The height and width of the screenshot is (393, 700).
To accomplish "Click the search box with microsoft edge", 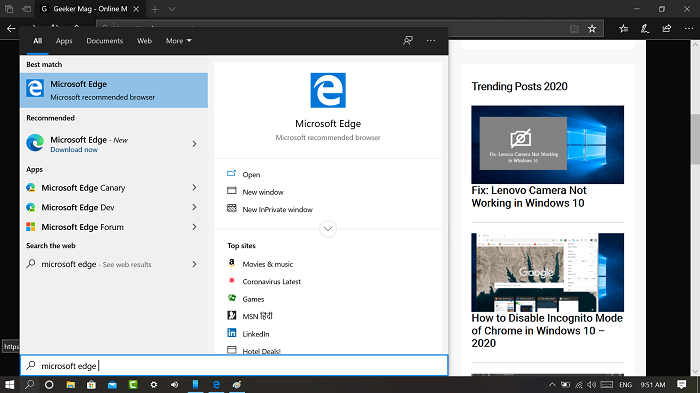I will (x=234, y=365).
